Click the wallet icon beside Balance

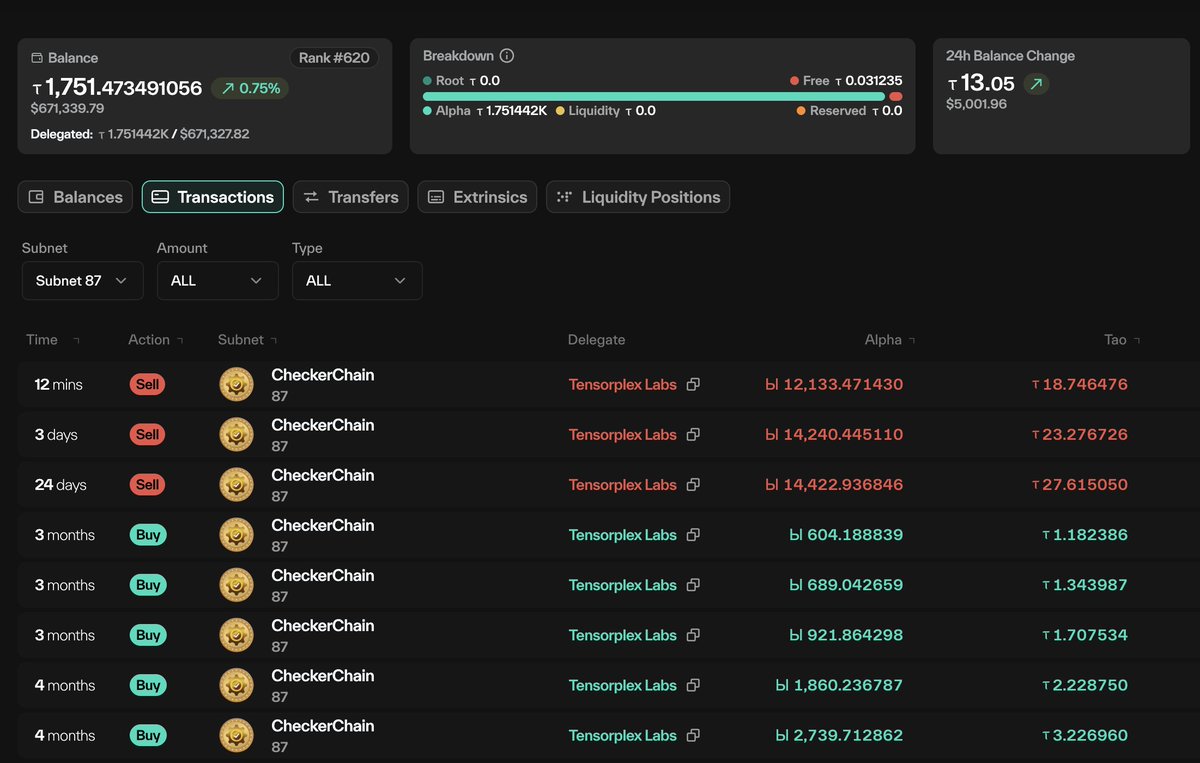point(37,58)
